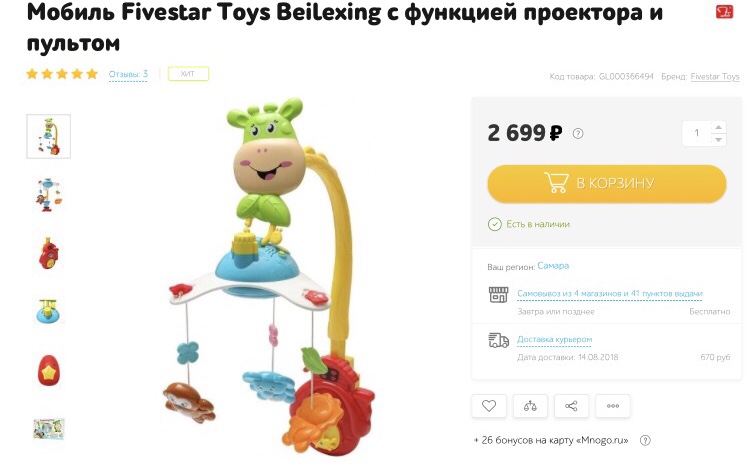Select the packaging box thumbnail
750x473 pixels.
click(49, 429)
